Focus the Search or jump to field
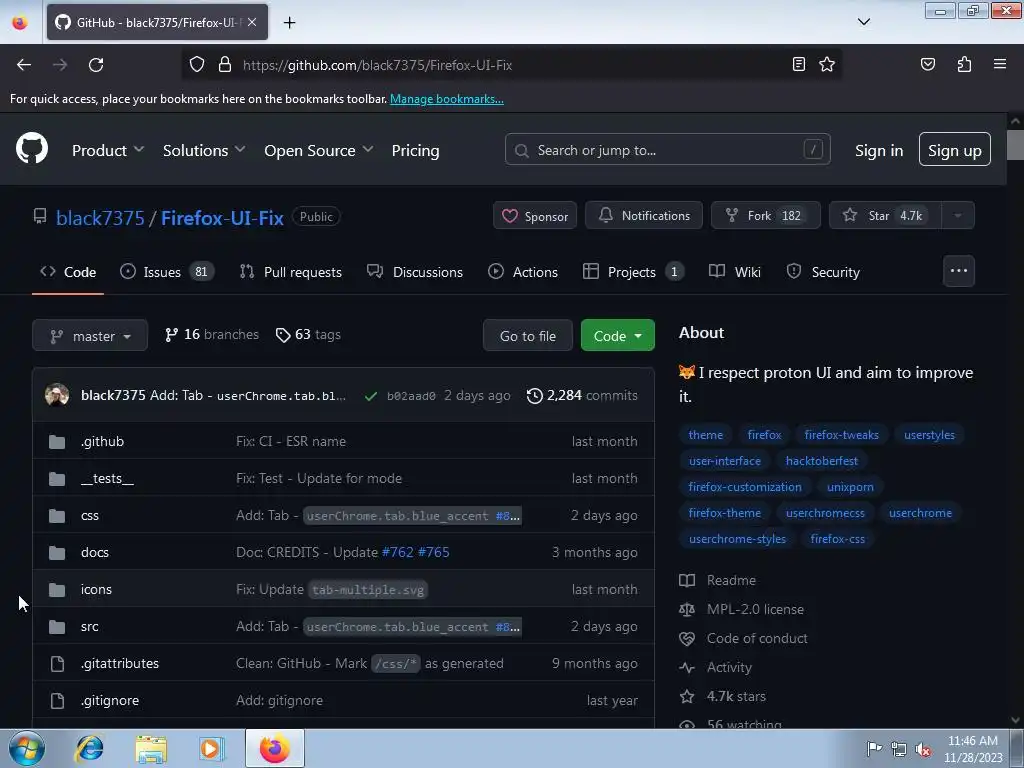Viewport: 1024px width, 768px height. [x=667, y=150]
